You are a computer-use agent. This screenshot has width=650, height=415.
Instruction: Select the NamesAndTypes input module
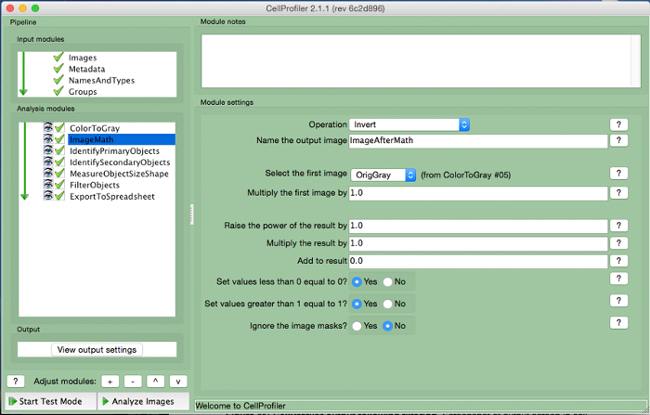click(x=101, y=80)
